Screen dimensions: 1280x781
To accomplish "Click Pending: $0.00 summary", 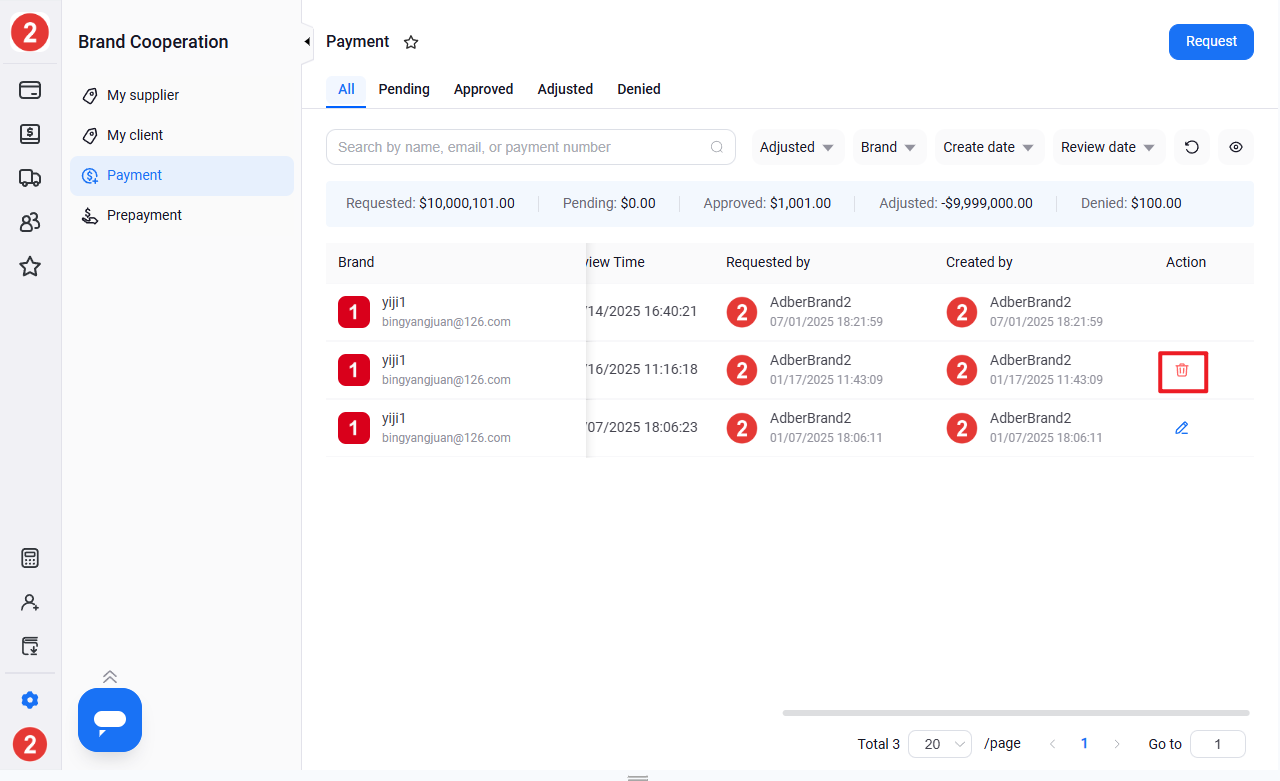I will [609, 203].
